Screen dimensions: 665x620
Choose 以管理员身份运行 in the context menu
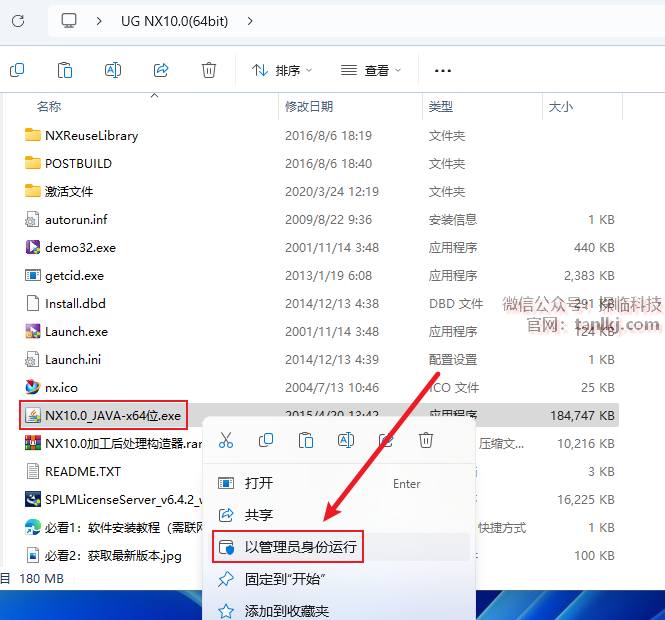click(x=337, y=547)
